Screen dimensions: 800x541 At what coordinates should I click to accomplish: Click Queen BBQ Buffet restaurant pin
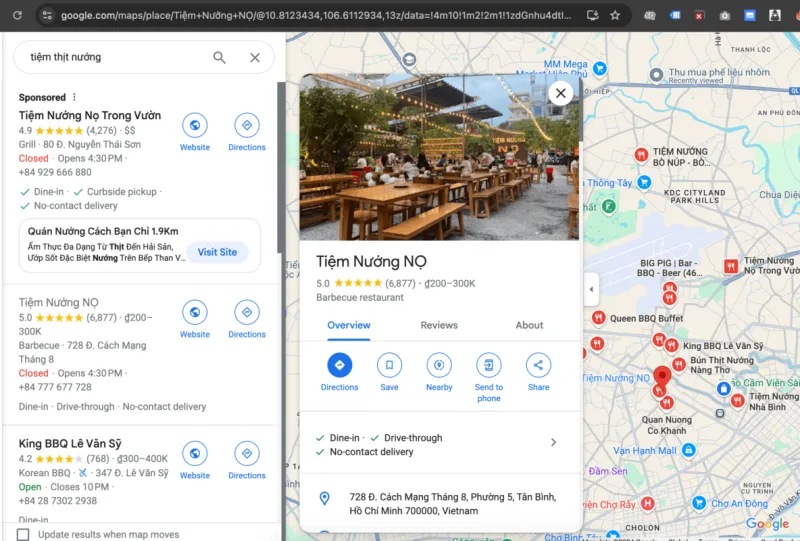click(598, 318)
